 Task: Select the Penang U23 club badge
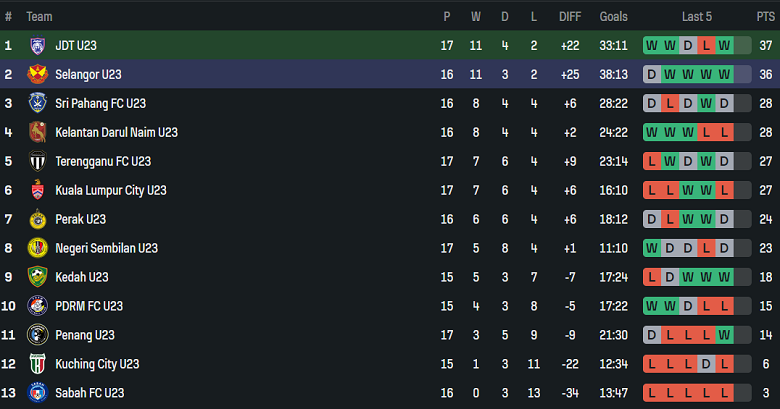click(x=38, y=335)
